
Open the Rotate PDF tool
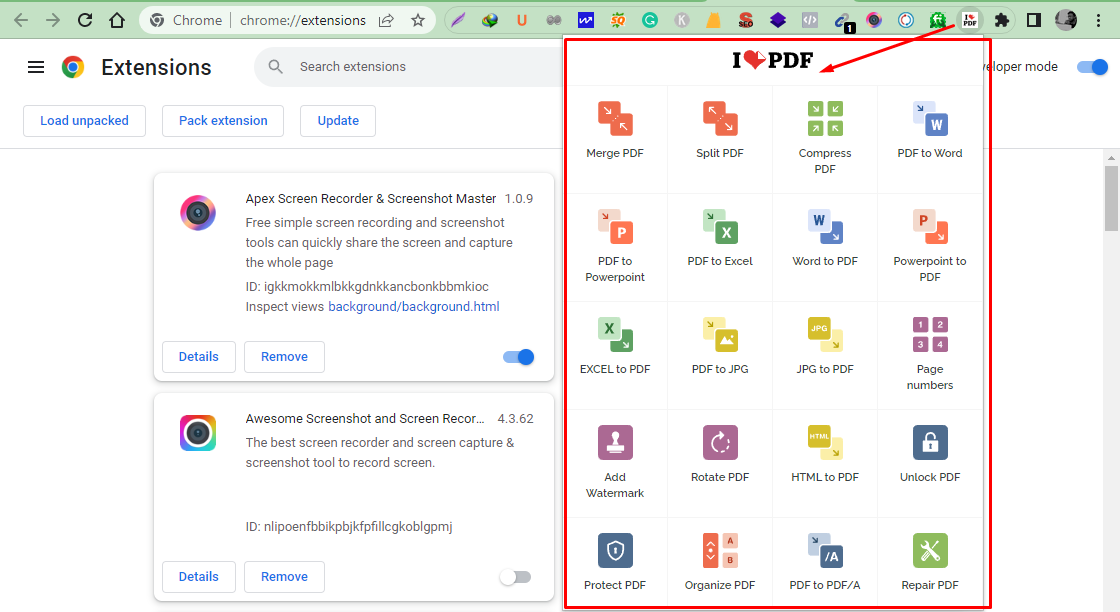(720, 454)
